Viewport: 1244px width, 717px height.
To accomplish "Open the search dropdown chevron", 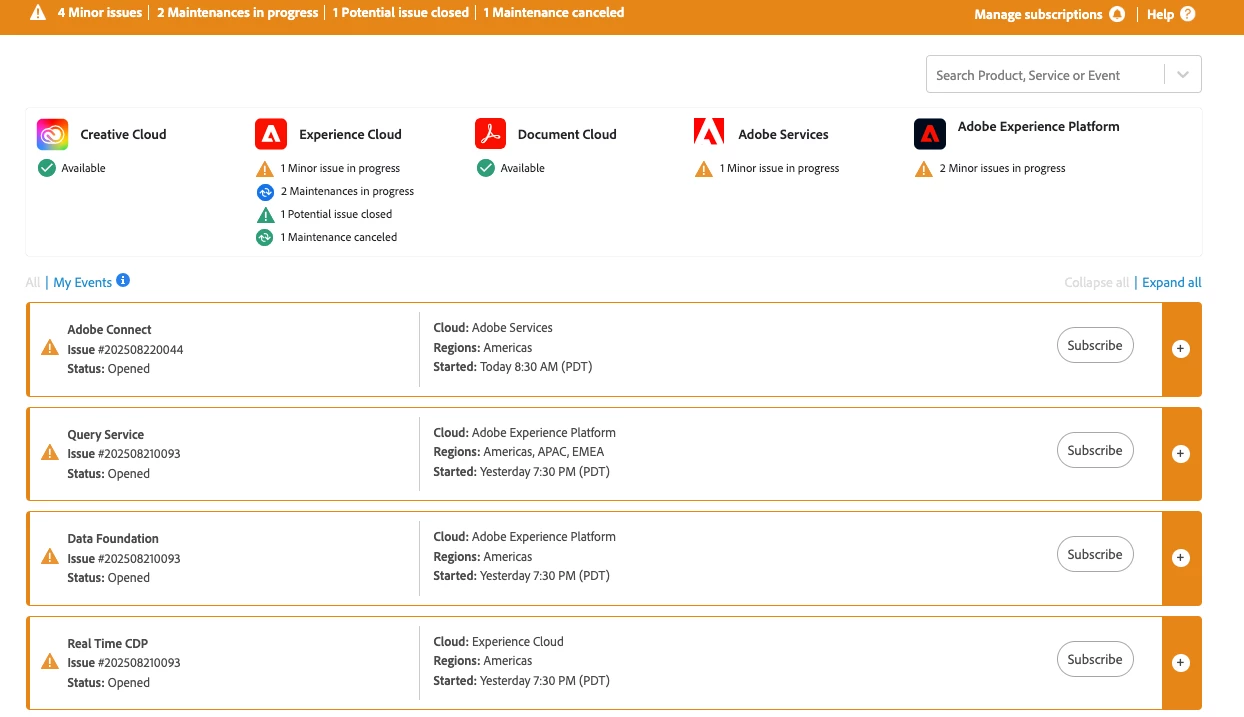I will click(x=1183, y=75).
